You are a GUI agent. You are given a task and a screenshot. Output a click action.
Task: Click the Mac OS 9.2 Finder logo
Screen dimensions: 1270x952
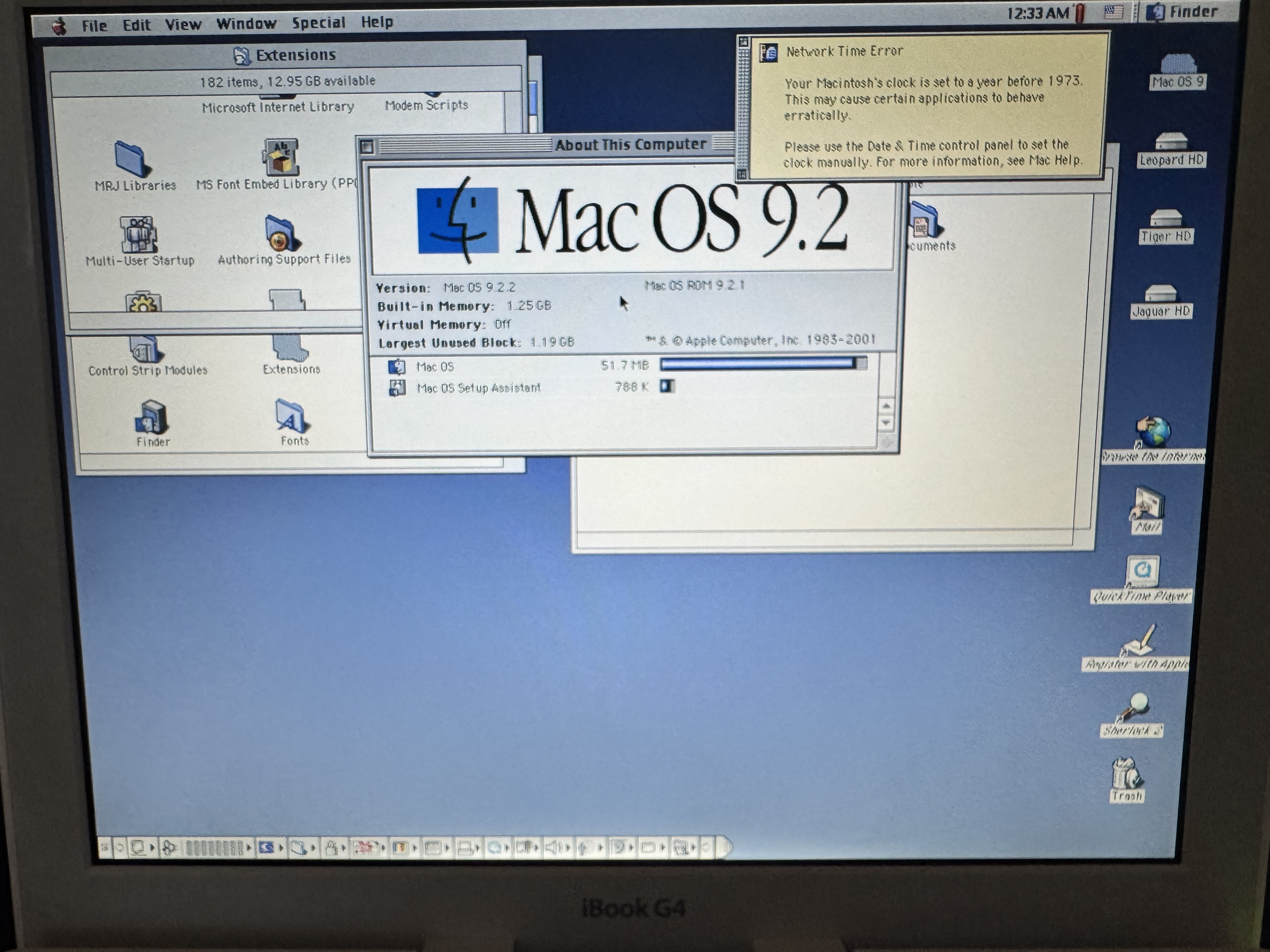tap(458, 220)
